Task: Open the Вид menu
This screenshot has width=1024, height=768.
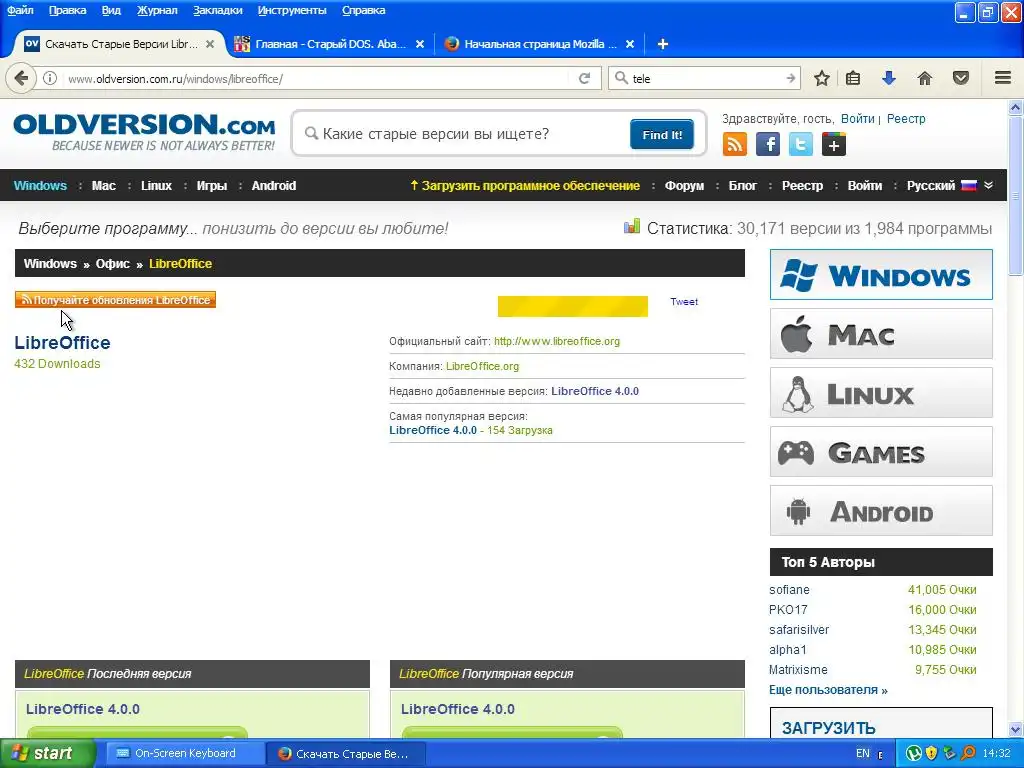Action: click(111, 10)
